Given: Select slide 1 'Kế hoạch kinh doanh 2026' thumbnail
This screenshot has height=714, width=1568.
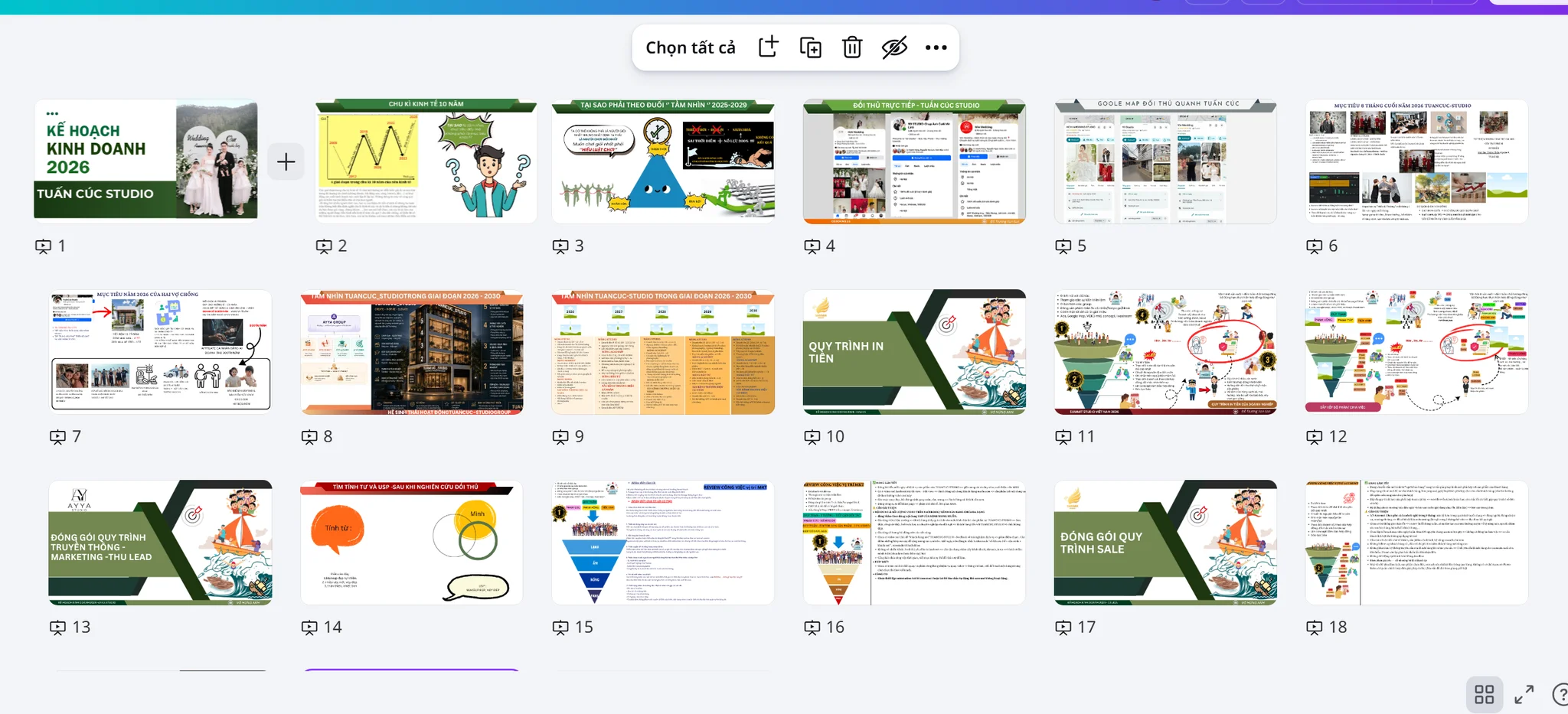Looking at the screenshot, I should 145,159.
